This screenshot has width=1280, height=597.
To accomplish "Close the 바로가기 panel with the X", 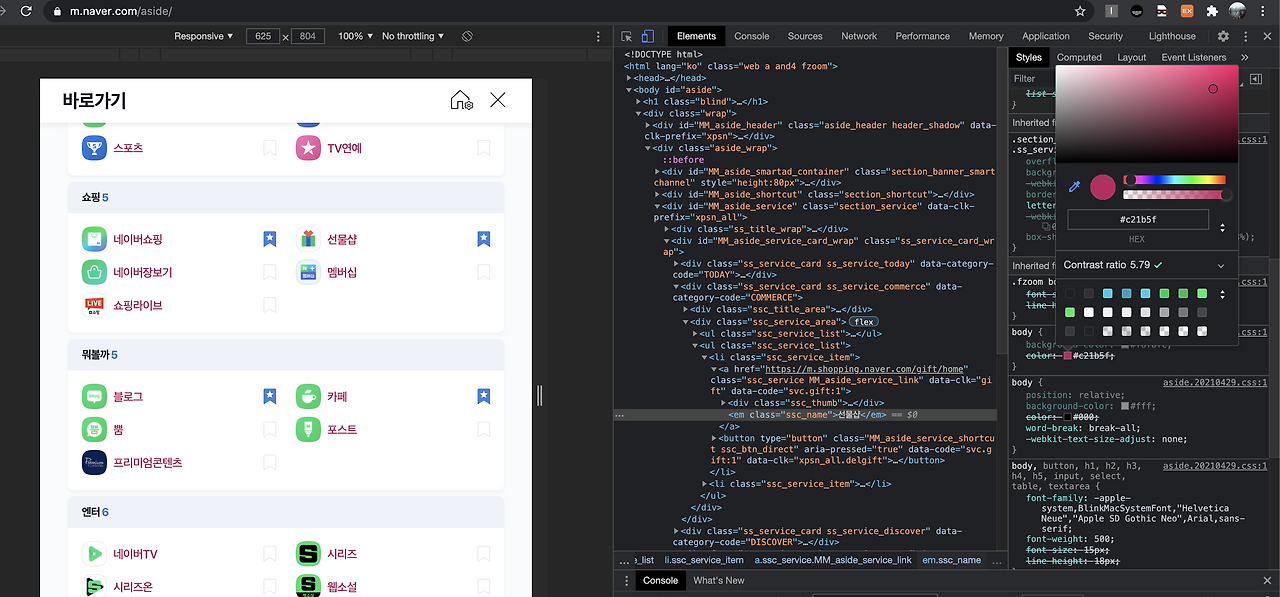I will 498,100.
